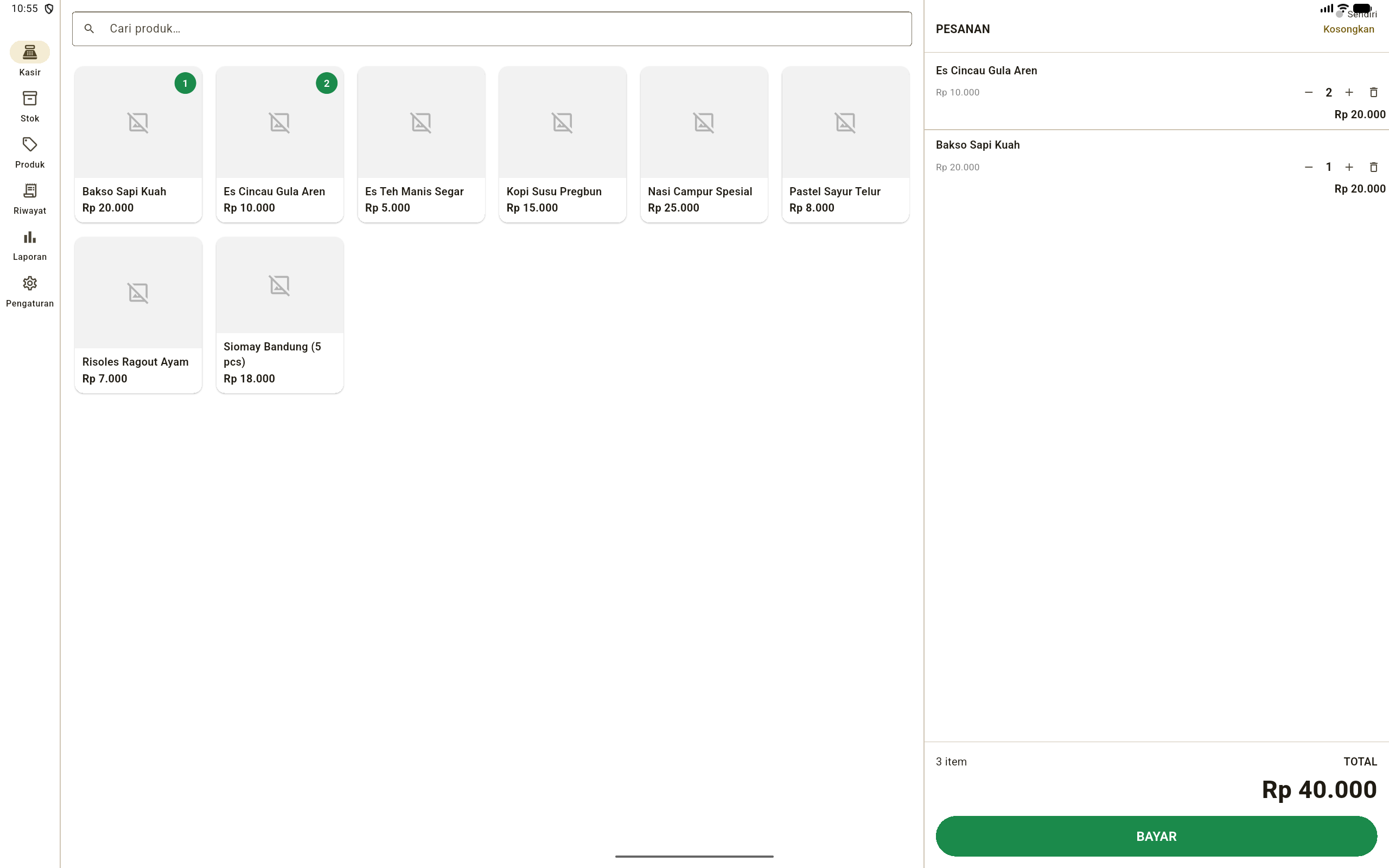Add Pastel Sayur Telur to order

point(845,144)
